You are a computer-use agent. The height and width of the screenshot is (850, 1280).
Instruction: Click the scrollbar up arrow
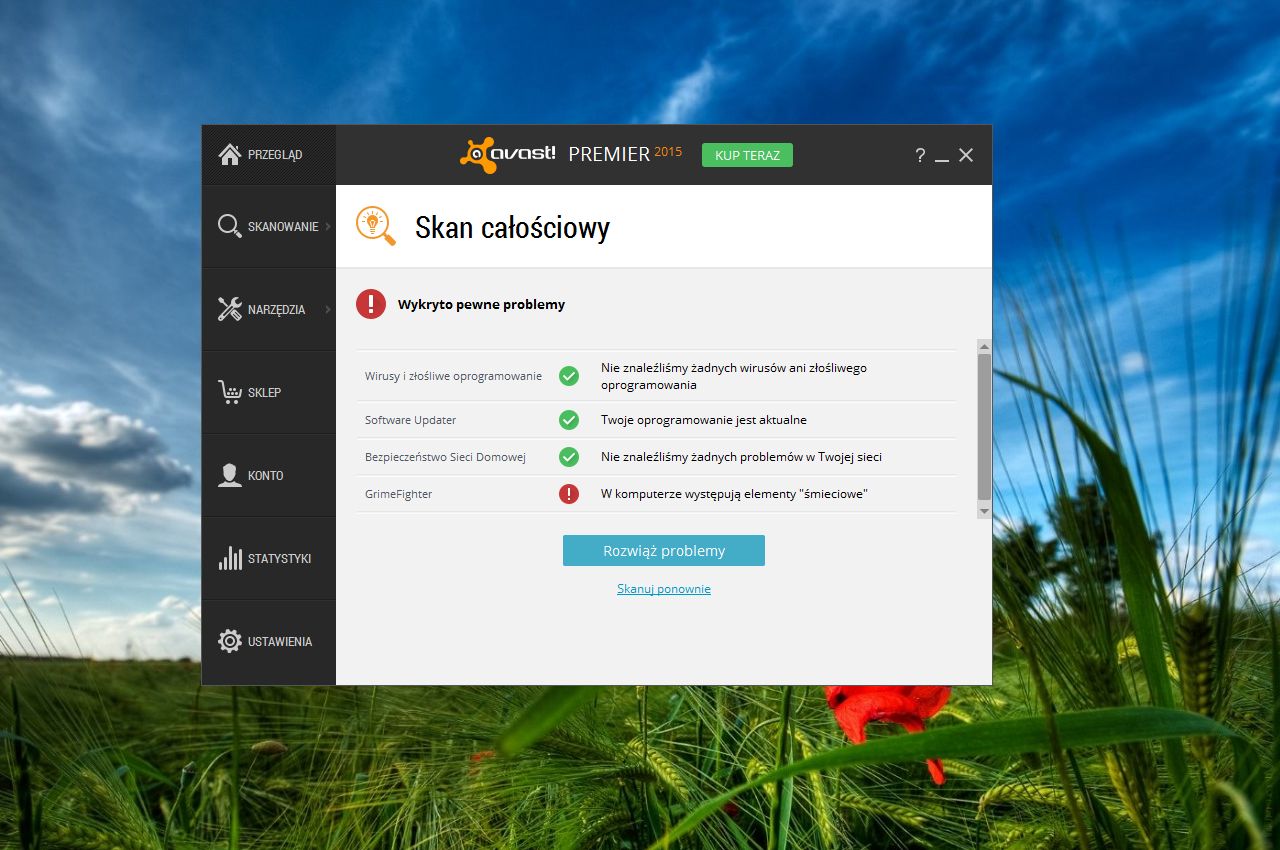984,347
